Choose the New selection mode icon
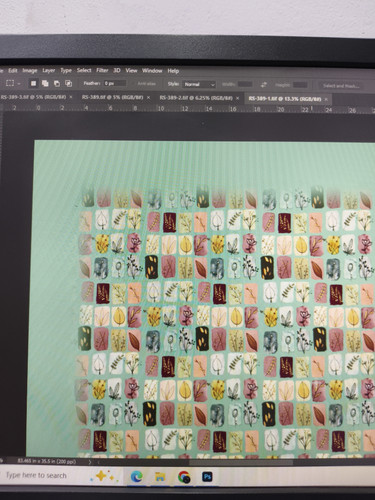 [x=33, y=84]
